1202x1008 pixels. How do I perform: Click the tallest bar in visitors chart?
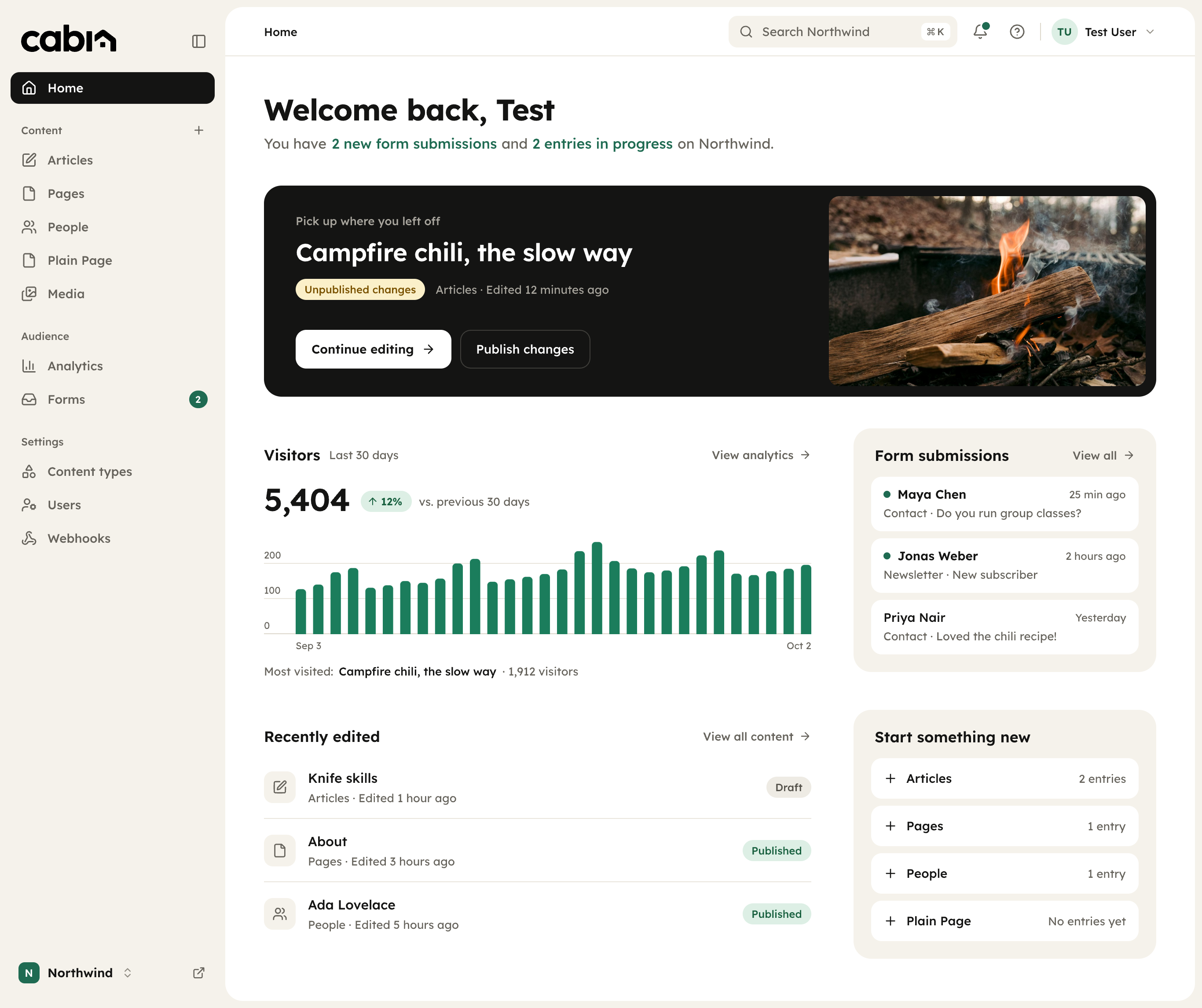(x=597, y=588)
